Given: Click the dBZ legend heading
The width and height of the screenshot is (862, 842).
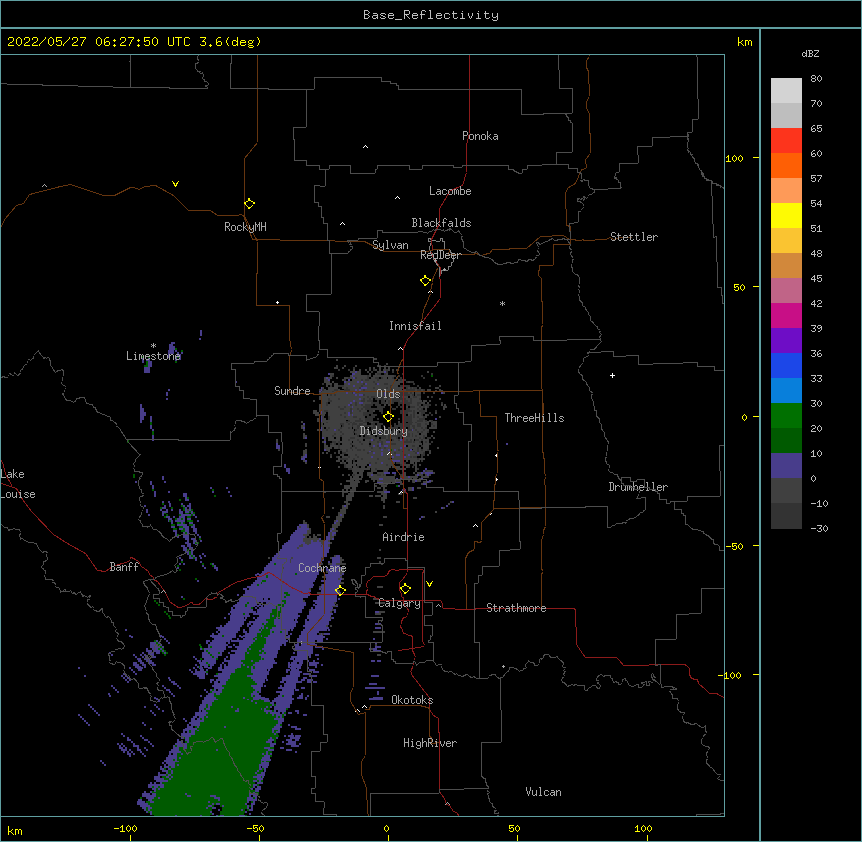Looking at the screenshot, I should [810, 53].
